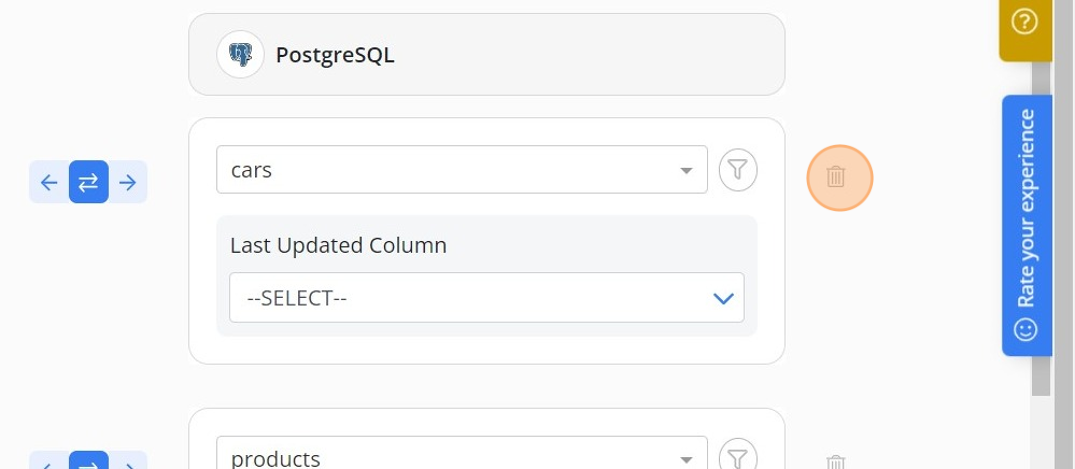The image size is (1075, 469).
Task: Open the Rate your experience panel
Action: pos(1026,225)
